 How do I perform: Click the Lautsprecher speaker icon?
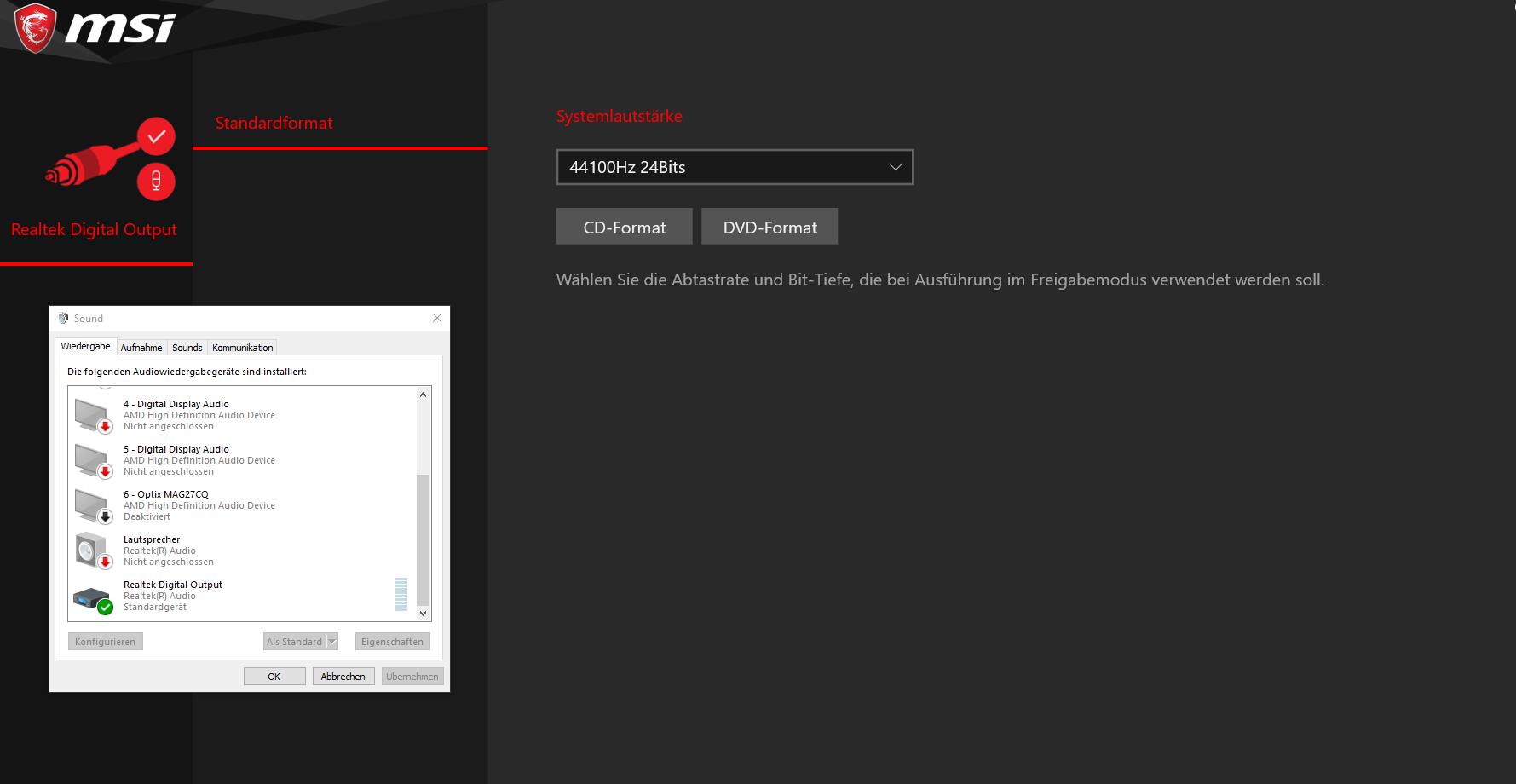tap(90, 548)
